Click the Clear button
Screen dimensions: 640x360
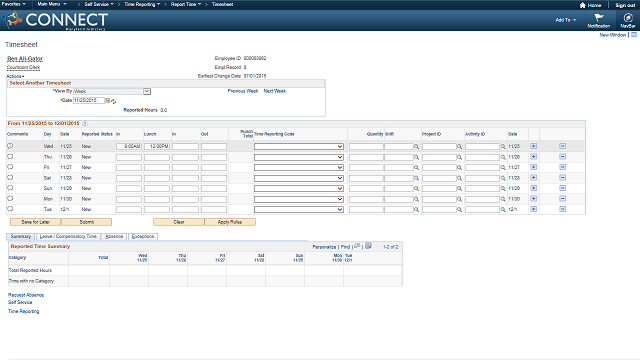[179, 222]
